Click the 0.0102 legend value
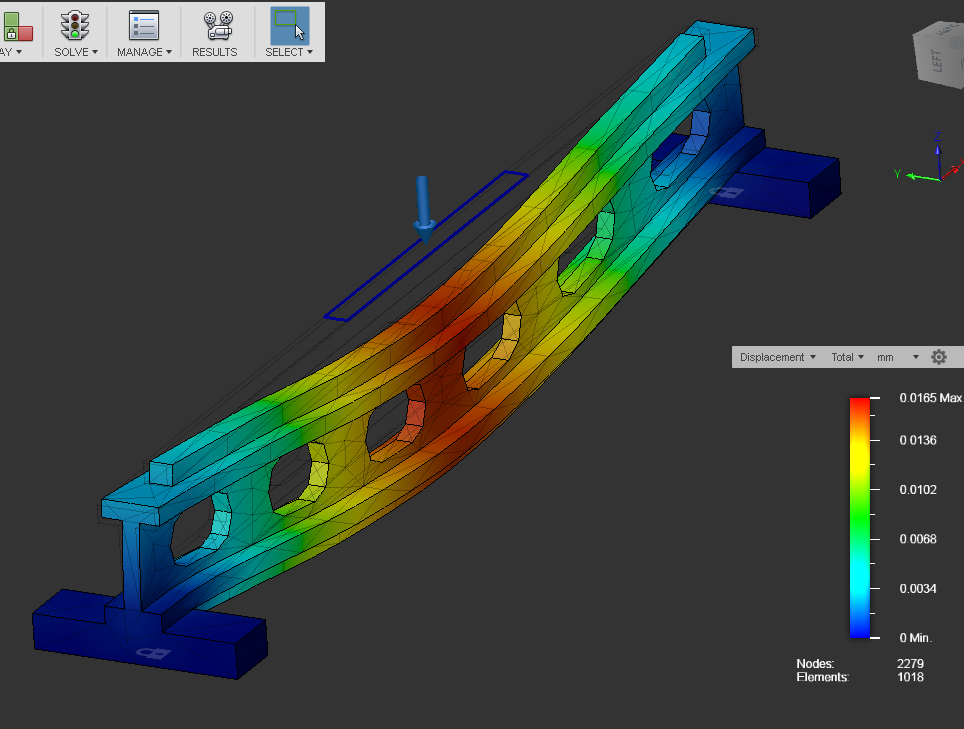The image size is (964, 729). [x=918, y=490]
